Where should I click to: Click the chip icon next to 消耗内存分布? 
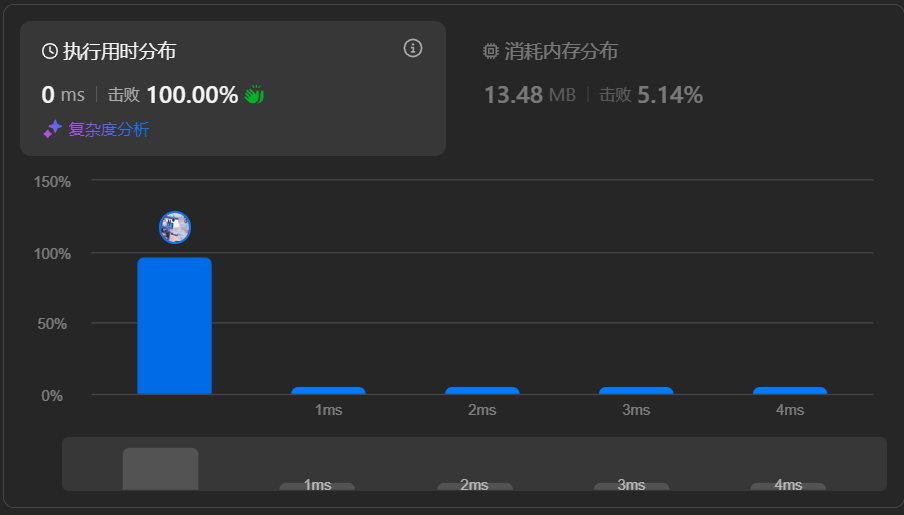click(491, 51)
